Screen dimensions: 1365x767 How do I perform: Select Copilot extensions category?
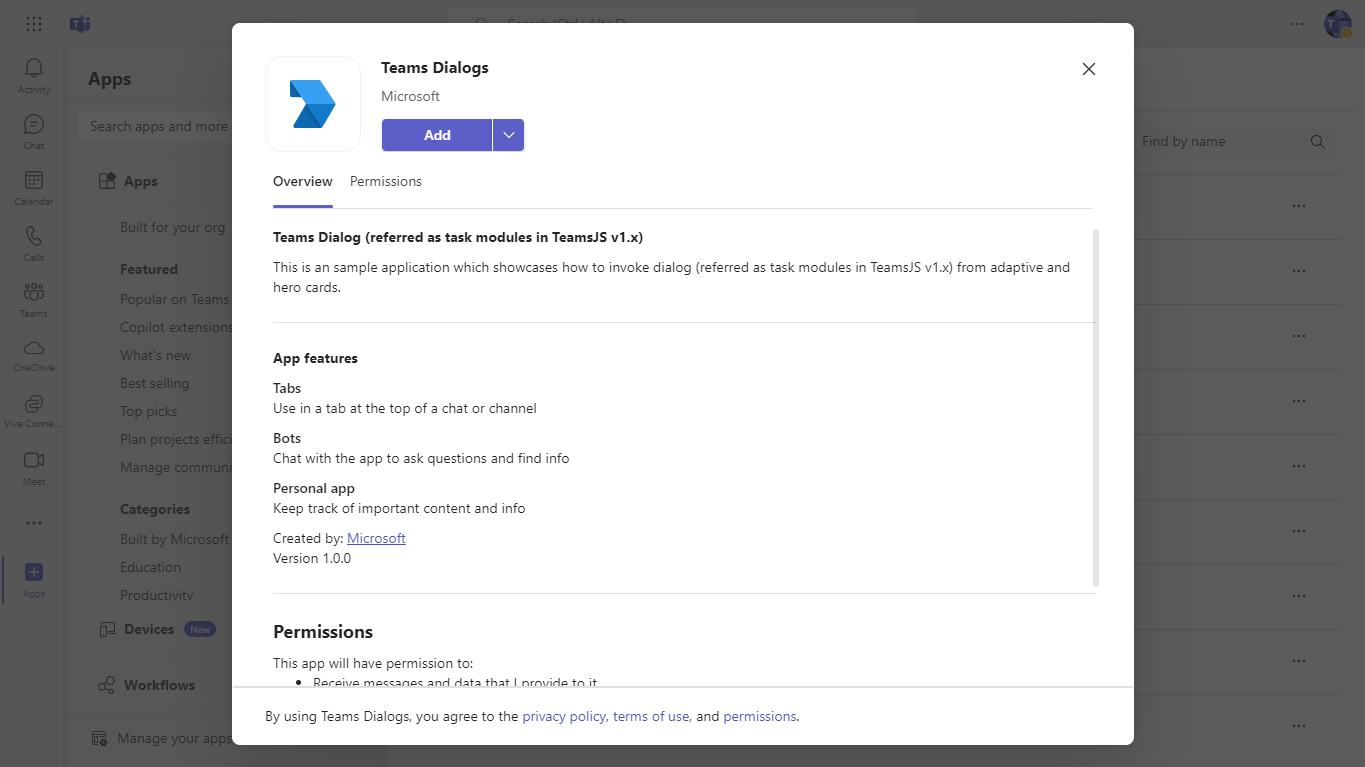pos(176,327)
